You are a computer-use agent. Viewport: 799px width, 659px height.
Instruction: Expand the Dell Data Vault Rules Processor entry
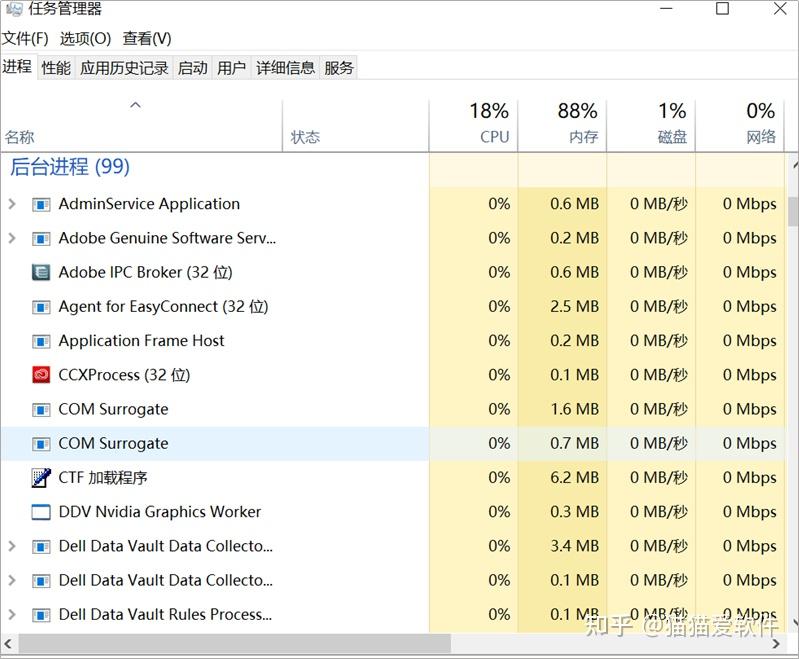coord(12,615)
